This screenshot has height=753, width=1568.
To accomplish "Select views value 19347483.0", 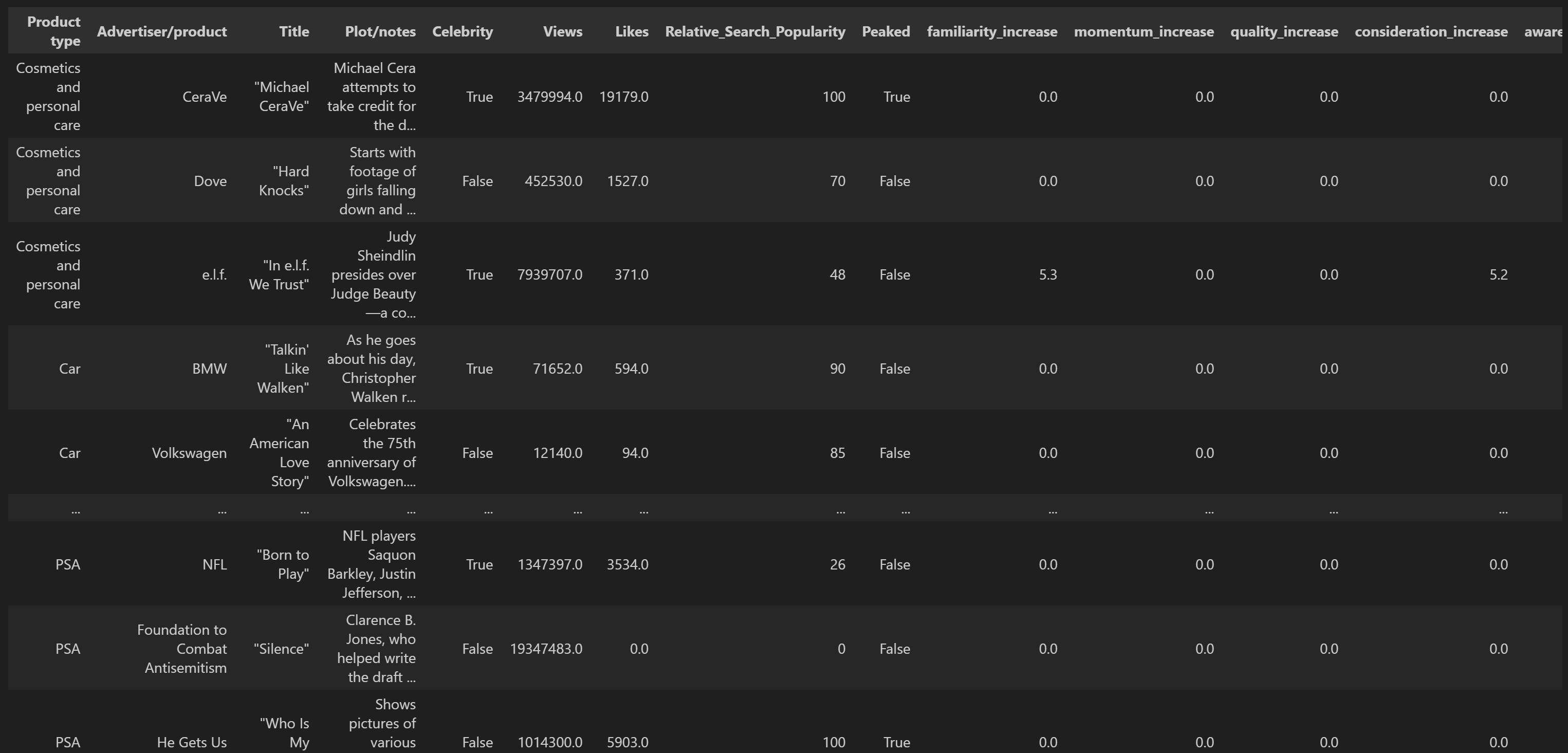I will pos(546,649).
